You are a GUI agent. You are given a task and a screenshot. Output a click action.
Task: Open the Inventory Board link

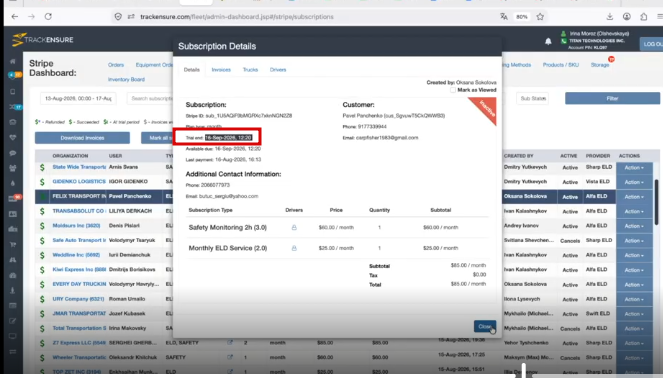pos(126,79)
